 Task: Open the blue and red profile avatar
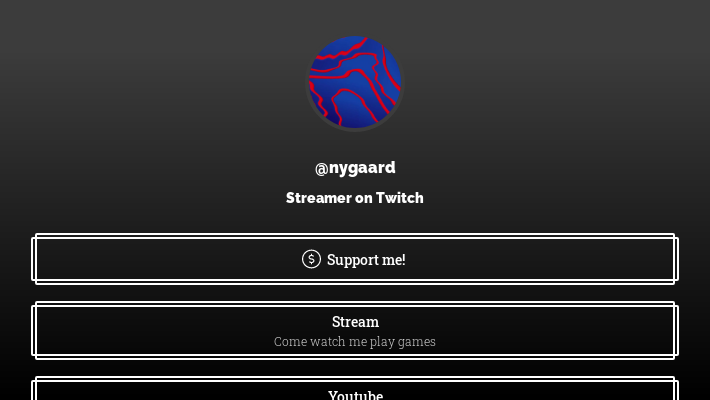coord(355,82)
